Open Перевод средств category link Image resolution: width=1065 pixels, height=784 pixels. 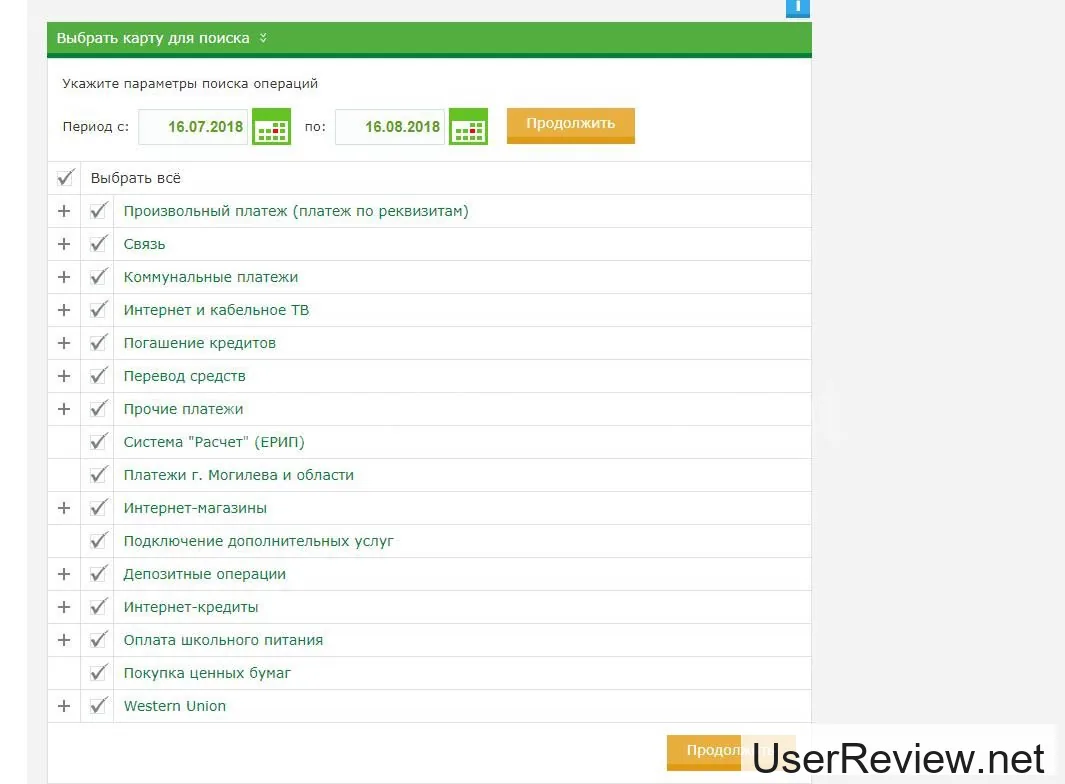pos(184,376)
